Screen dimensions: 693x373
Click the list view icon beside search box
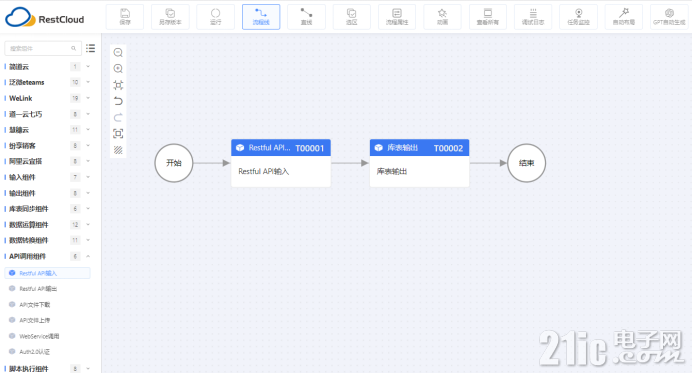click(x=91, y=48)
